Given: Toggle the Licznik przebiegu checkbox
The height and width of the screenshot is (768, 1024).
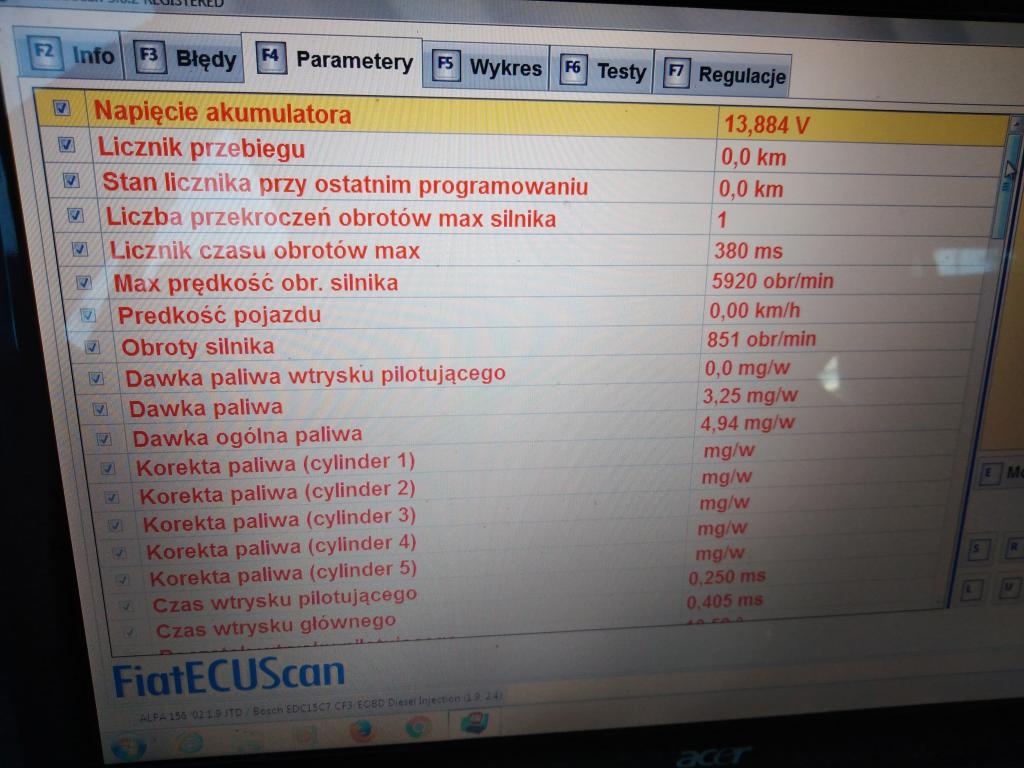Looking at the screenshot, I should (66, 144).
